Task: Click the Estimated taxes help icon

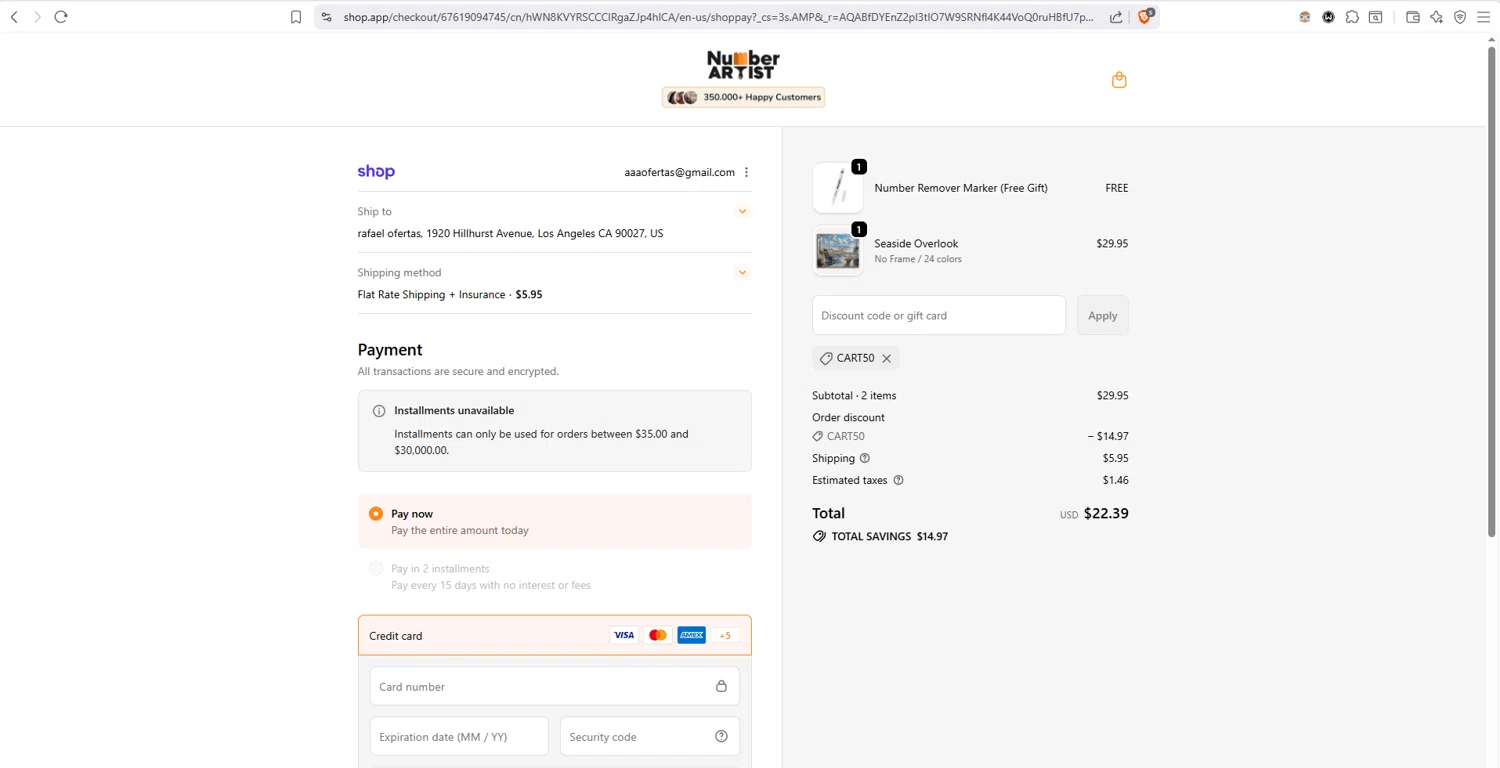Action: pyautogui.click(x=898, y=480)
